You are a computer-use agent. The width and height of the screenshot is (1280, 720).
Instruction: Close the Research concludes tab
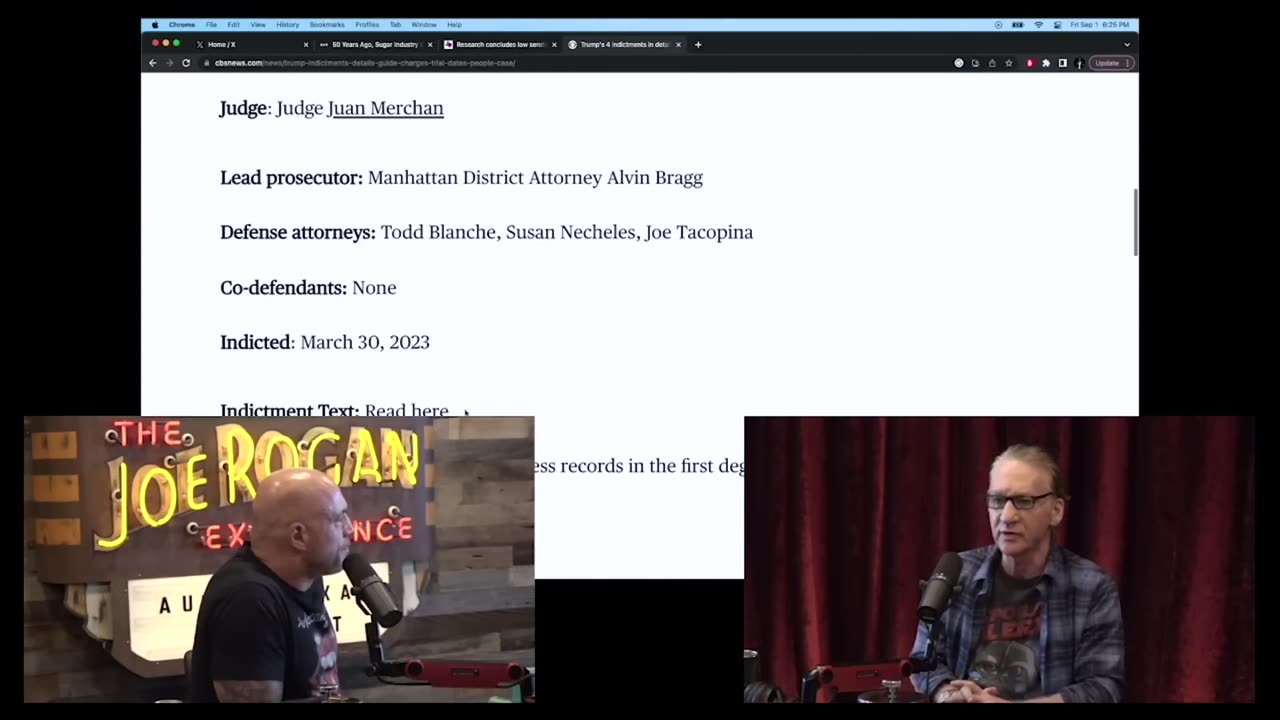tap(554, 44)
